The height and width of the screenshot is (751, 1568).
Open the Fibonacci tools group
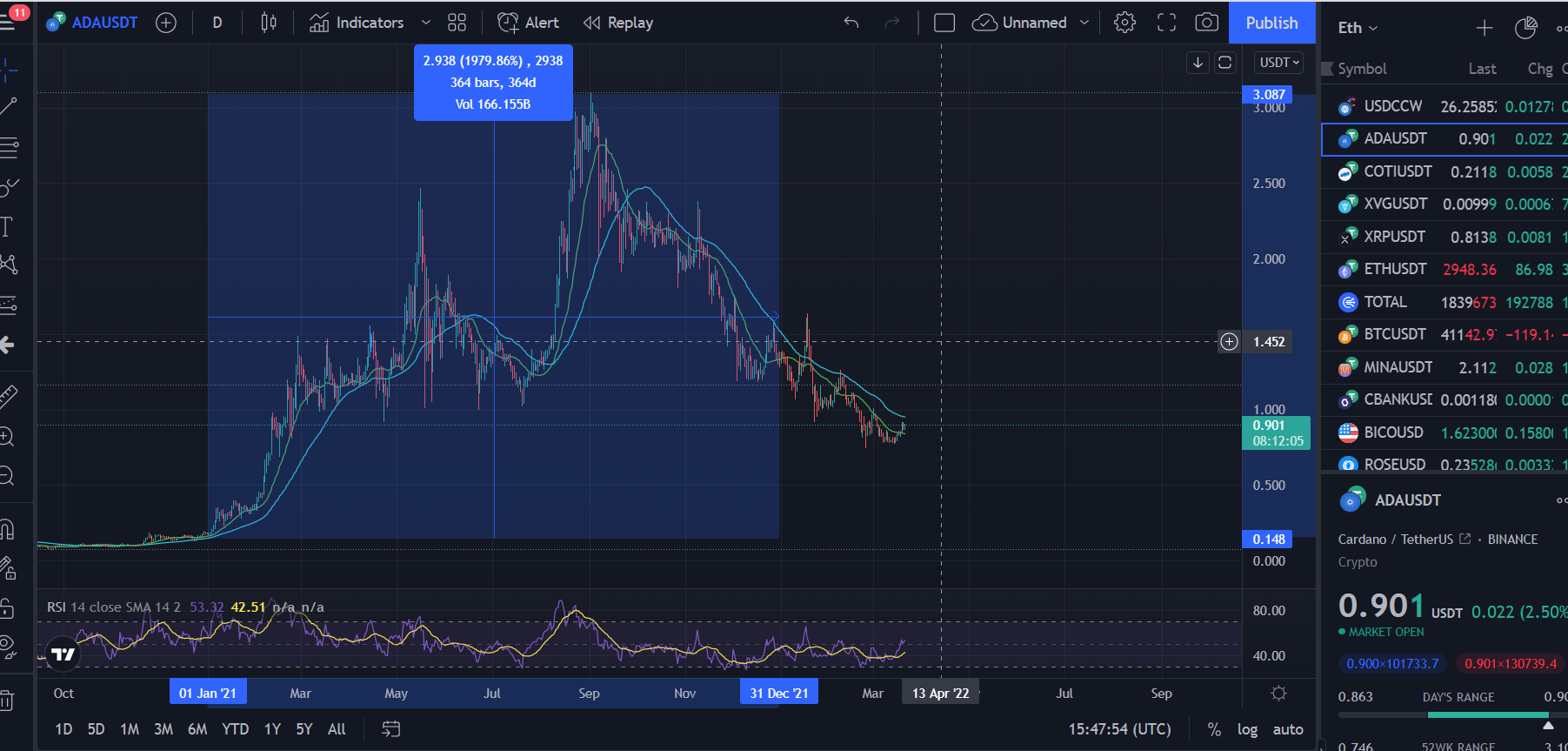pyautogui.click(x=9, y=147)
